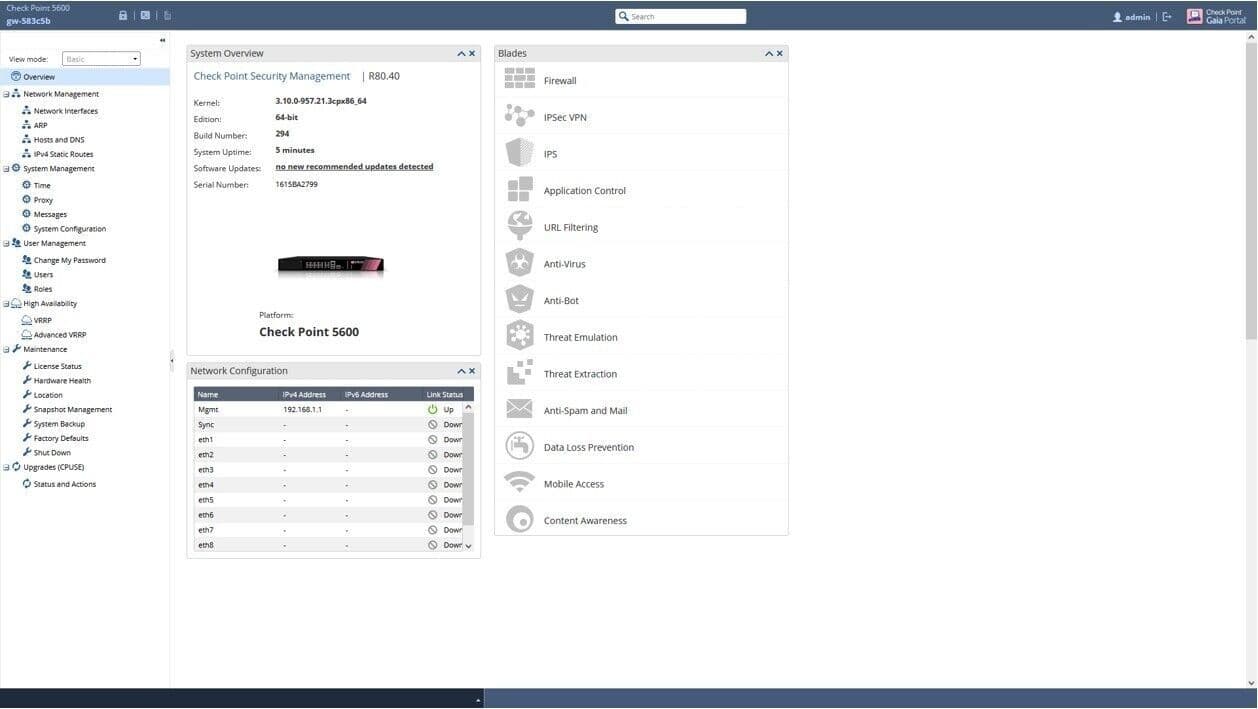Open the View mode dropdown showing Basic

coord(100,58)
